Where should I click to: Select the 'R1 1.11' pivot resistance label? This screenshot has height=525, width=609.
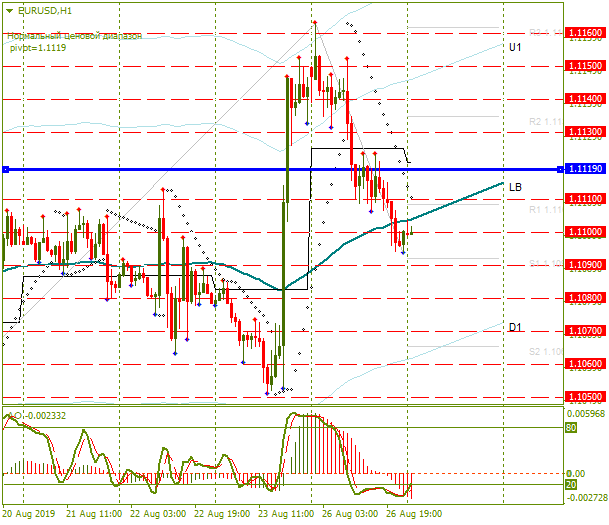546,210
